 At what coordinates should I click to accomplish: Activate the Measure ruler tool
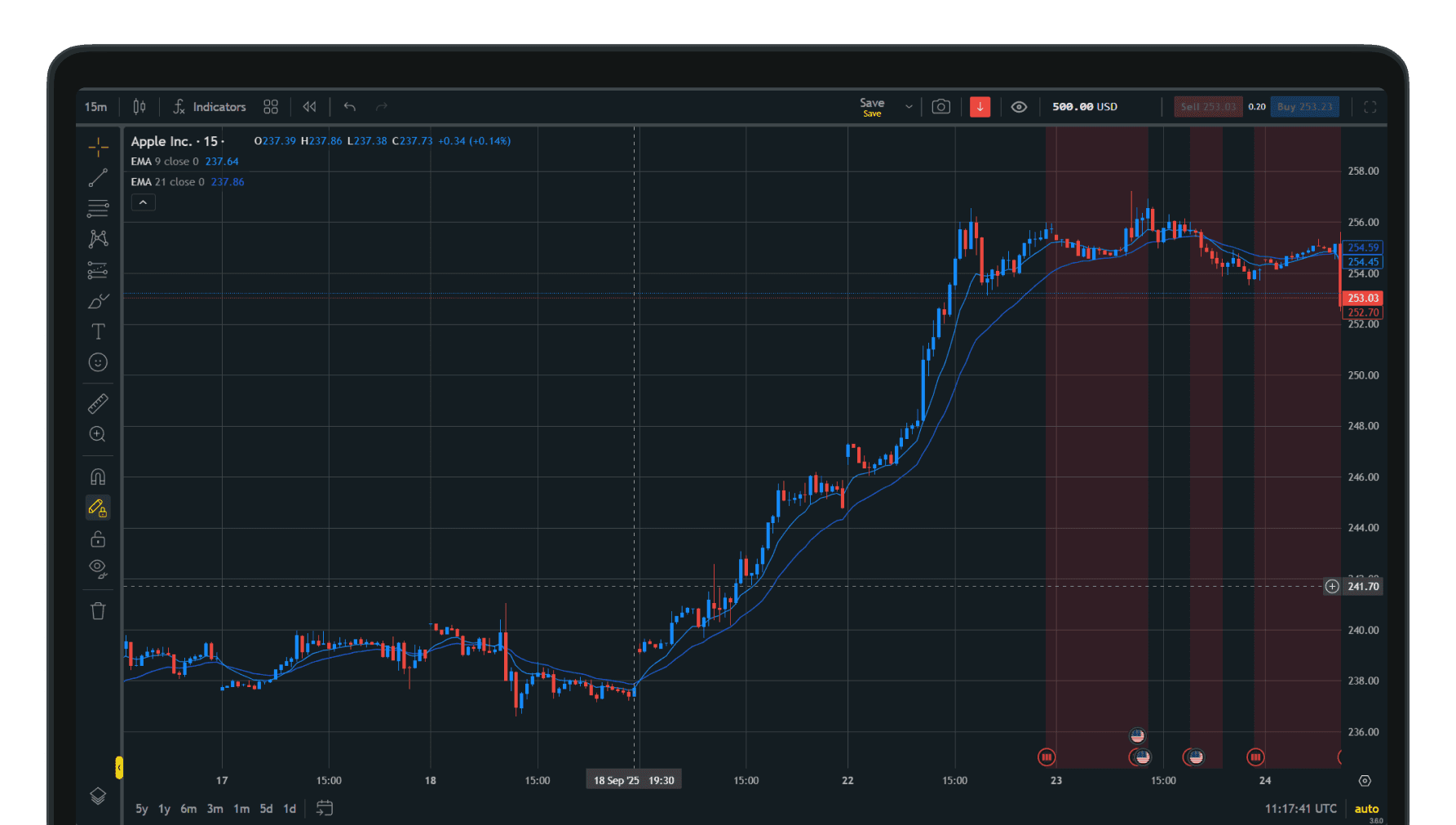[98, 403]
